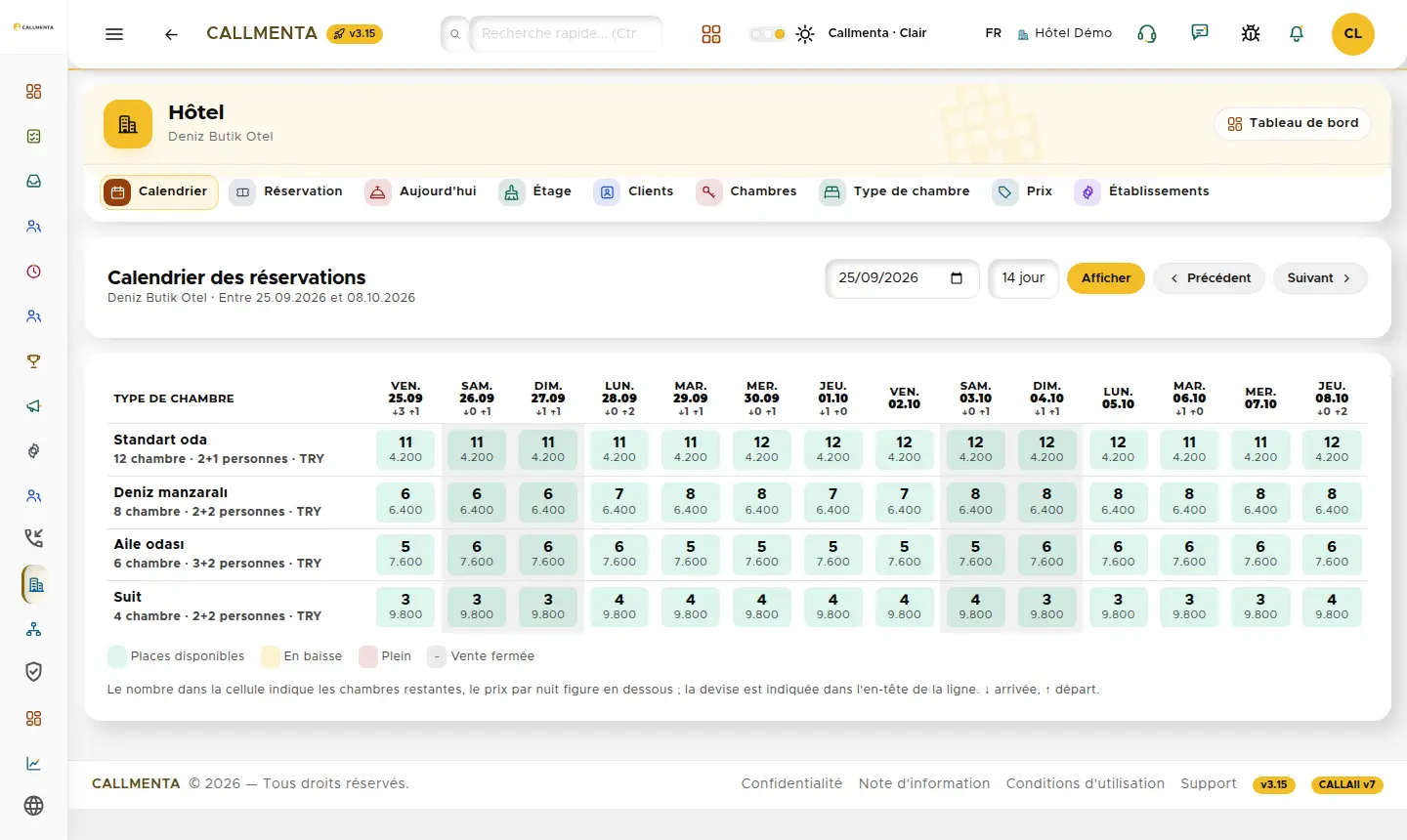The width and height of the screenshot is (1407, 840).
Task: Click the 25/09/2026 date field
Action: click(x=901, y=278)
